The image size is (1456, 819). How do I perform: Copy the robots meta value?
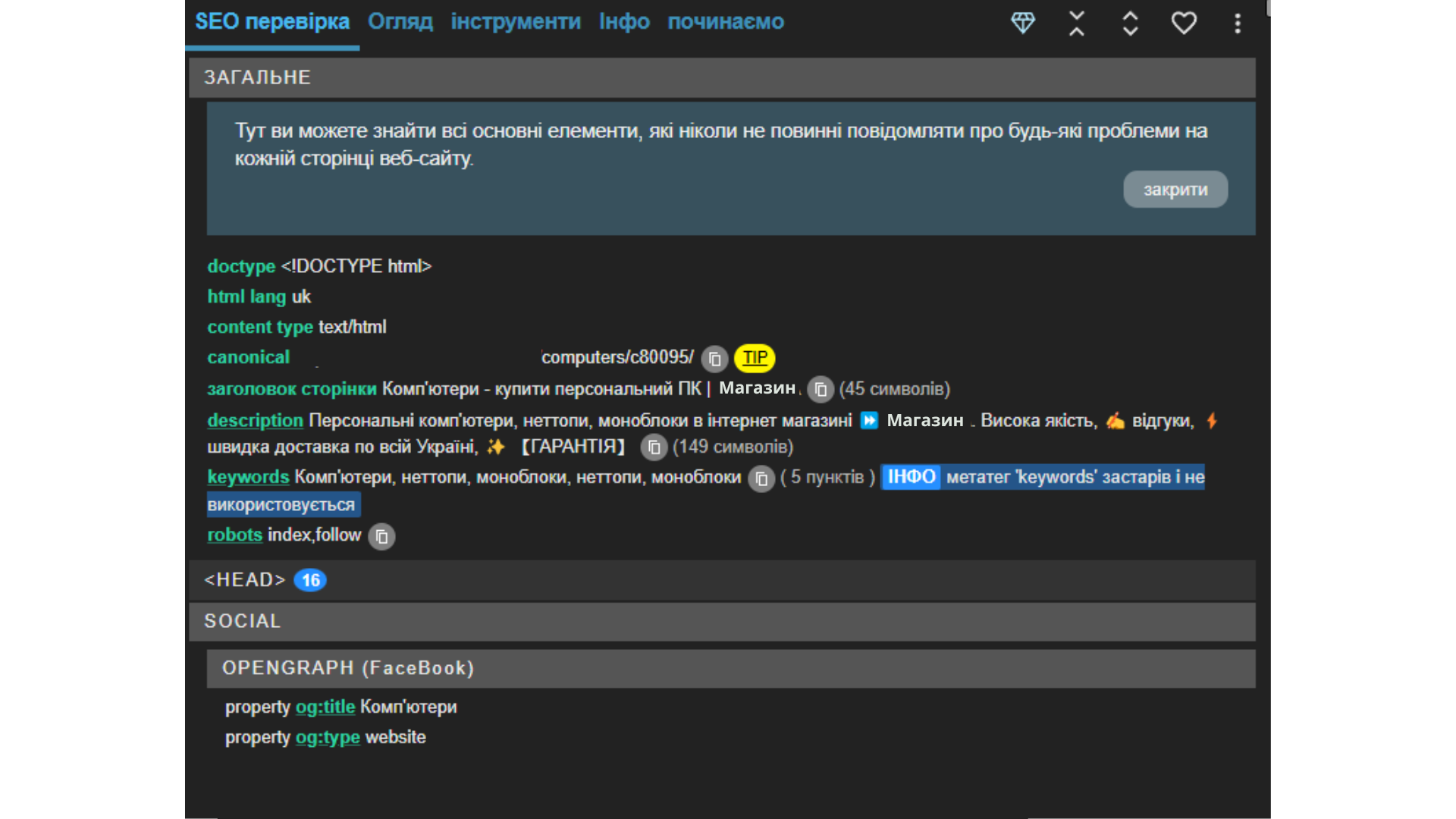pyautogui.click(x=381, y=536)
